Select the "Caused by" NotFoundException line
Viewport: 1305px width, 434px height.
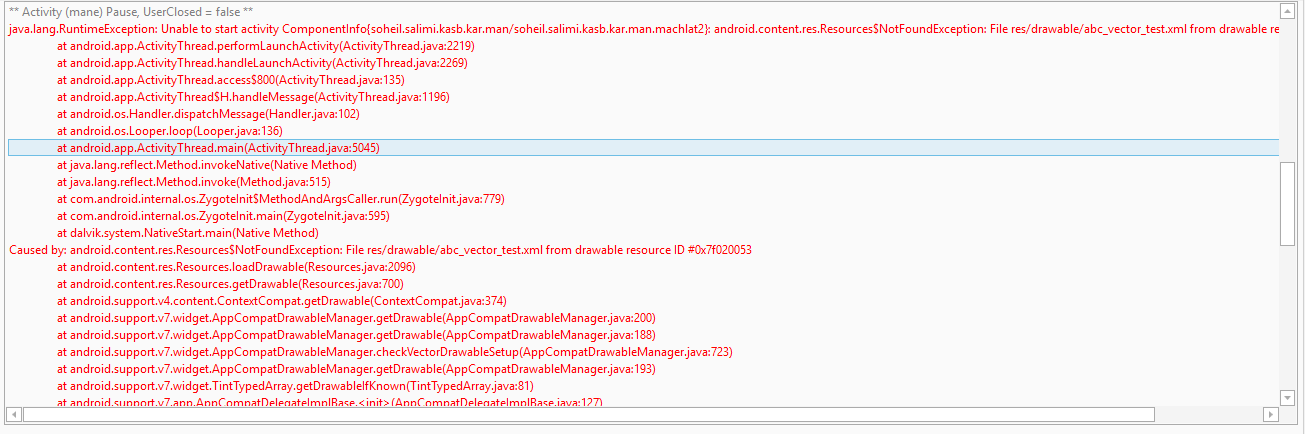pyautogui.click(x=380, y=250)
